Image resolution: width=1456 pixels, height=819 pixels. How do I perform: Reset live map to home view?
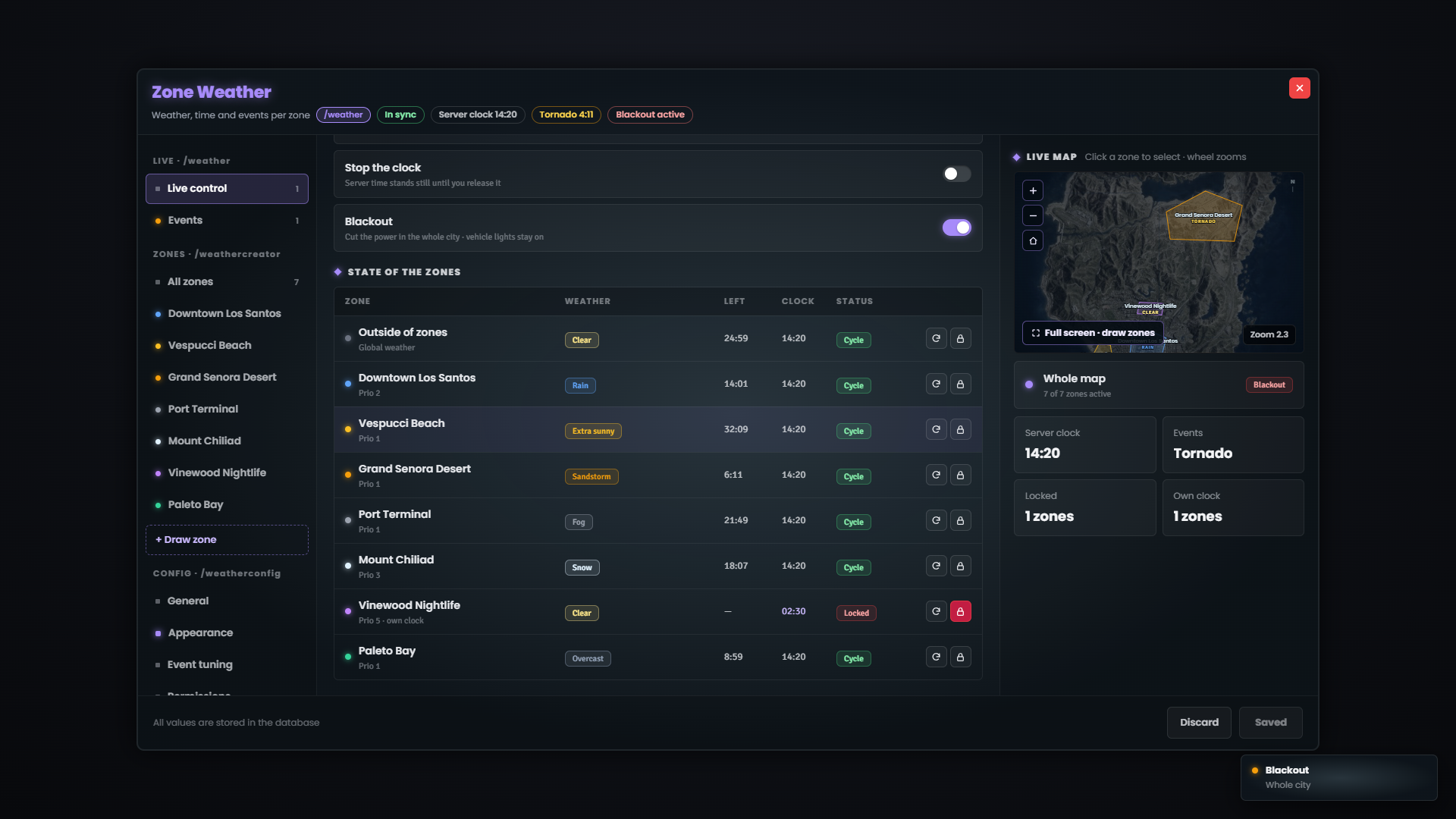tap(1033, 241)
